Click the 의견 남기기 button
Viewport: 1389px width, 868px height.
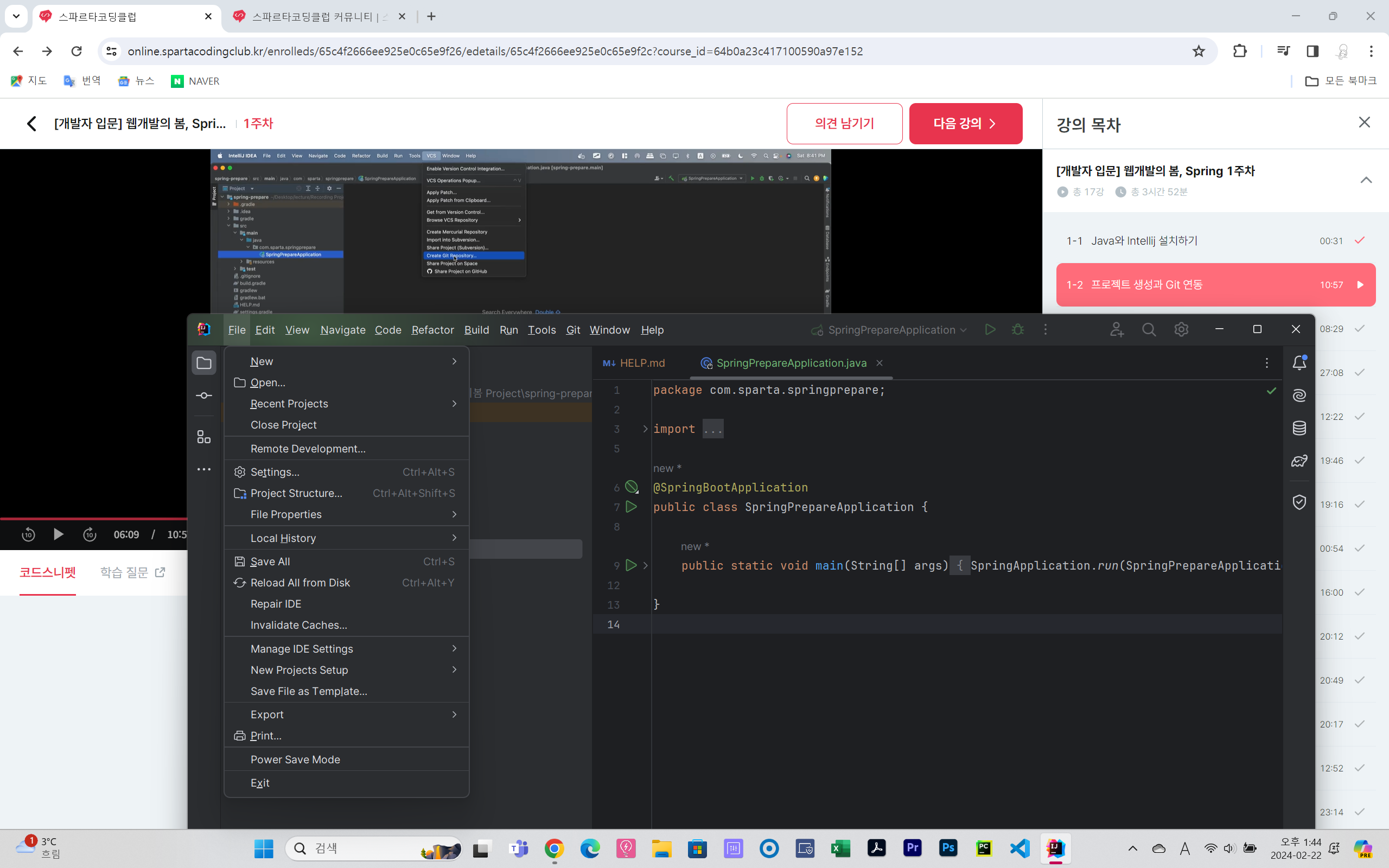pos(844,124)
